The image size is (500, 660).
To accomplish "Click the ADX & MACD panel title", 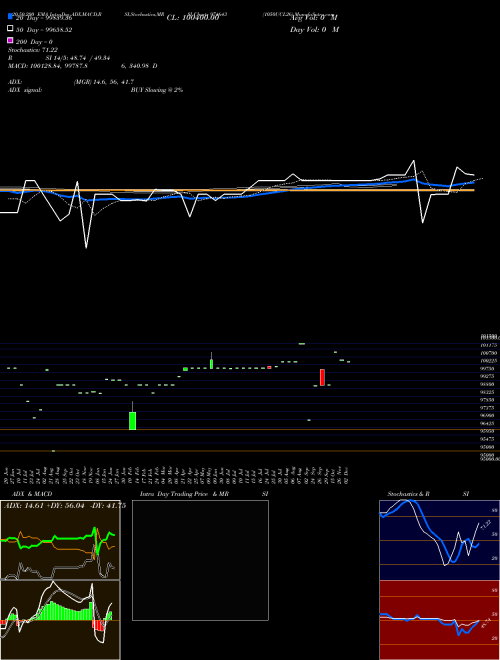I will click(x=32, y=494).
